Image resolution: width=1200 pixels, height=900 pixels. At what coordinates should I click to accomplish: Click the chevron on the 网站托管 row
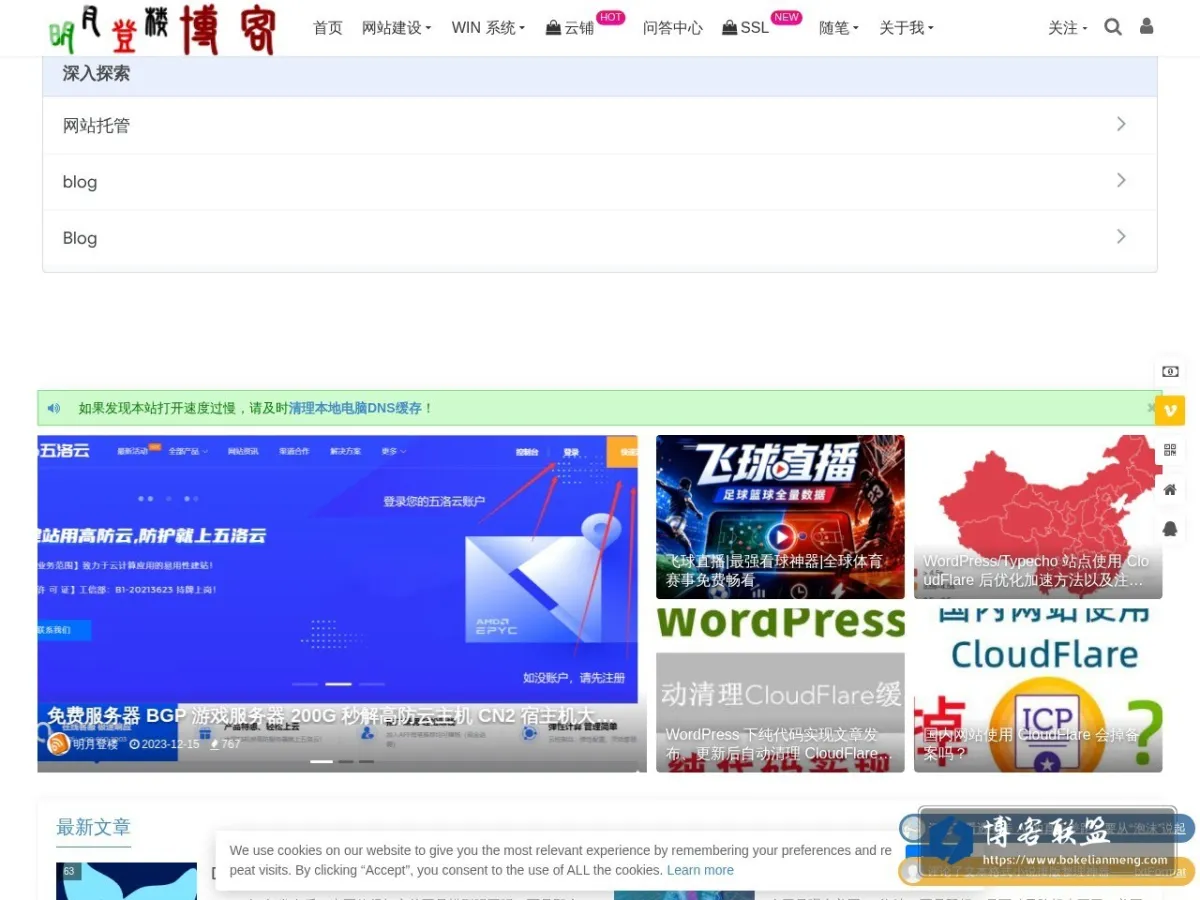1121,124
